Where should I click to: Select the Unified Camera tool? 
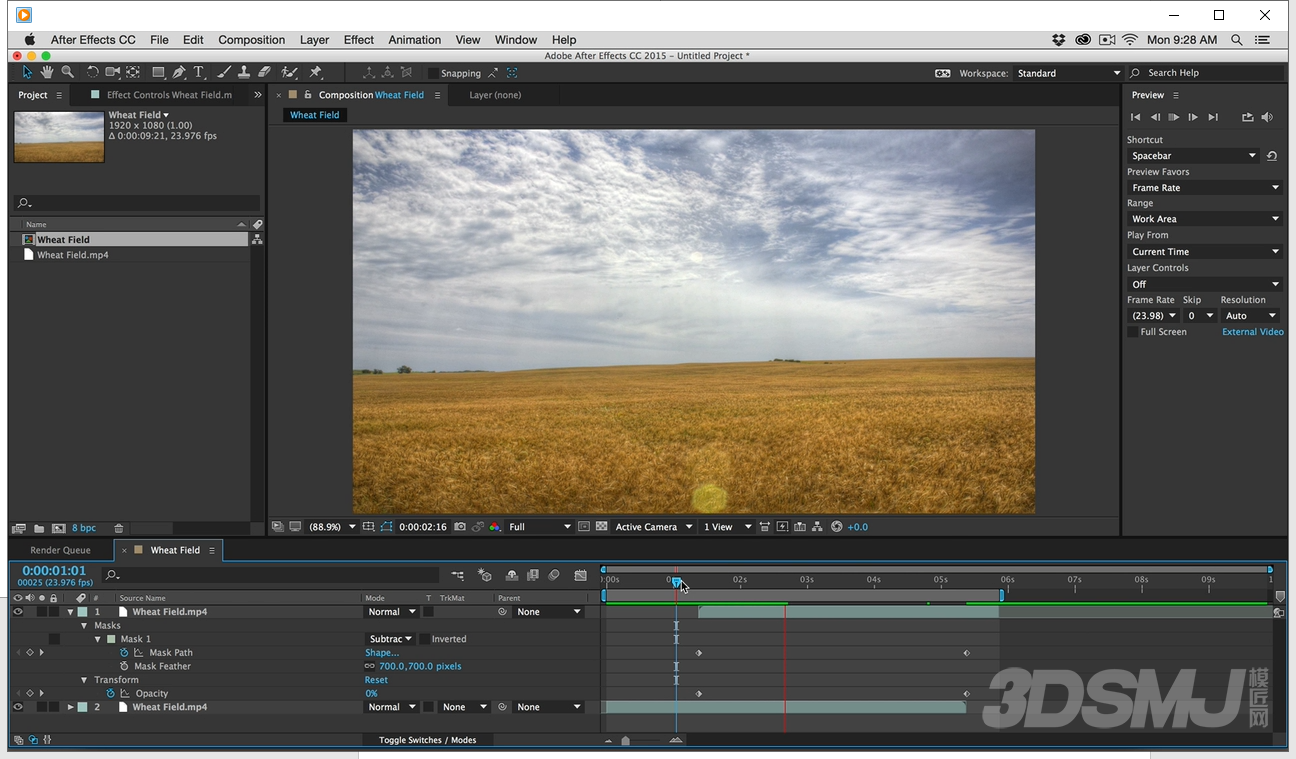[x=112, y=72]
